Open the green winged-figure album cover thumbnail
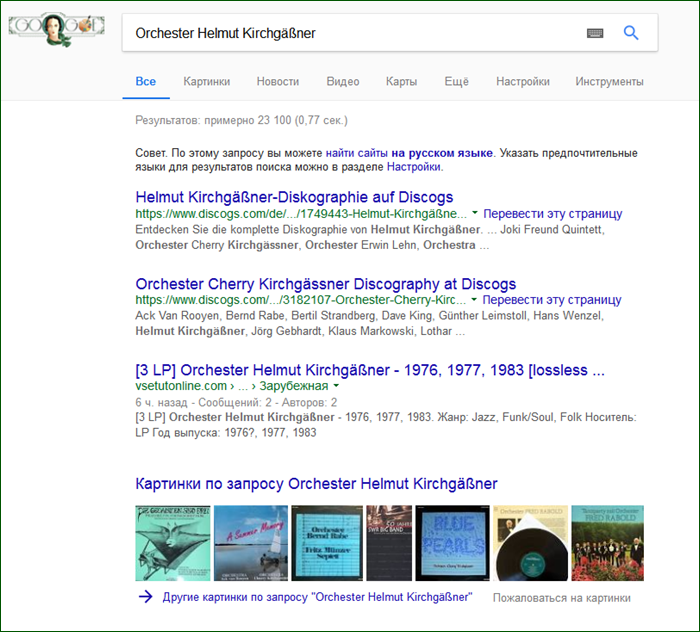The height and width of the screenshot is (632, 700). pos(173,543)
